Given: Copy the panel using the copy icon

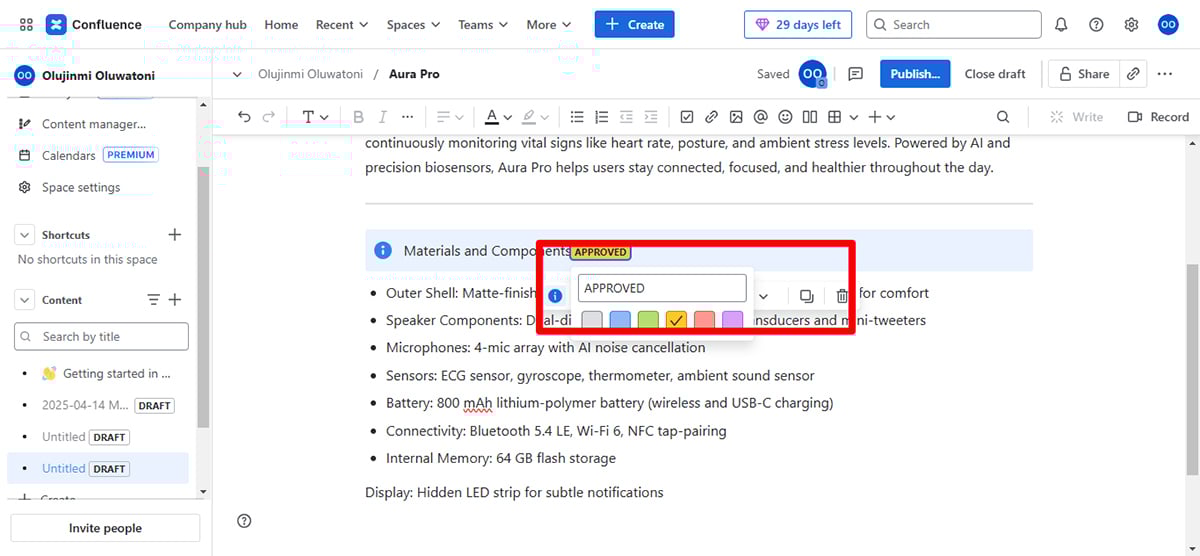Looking at the screenshot, I should click(806, 296).
